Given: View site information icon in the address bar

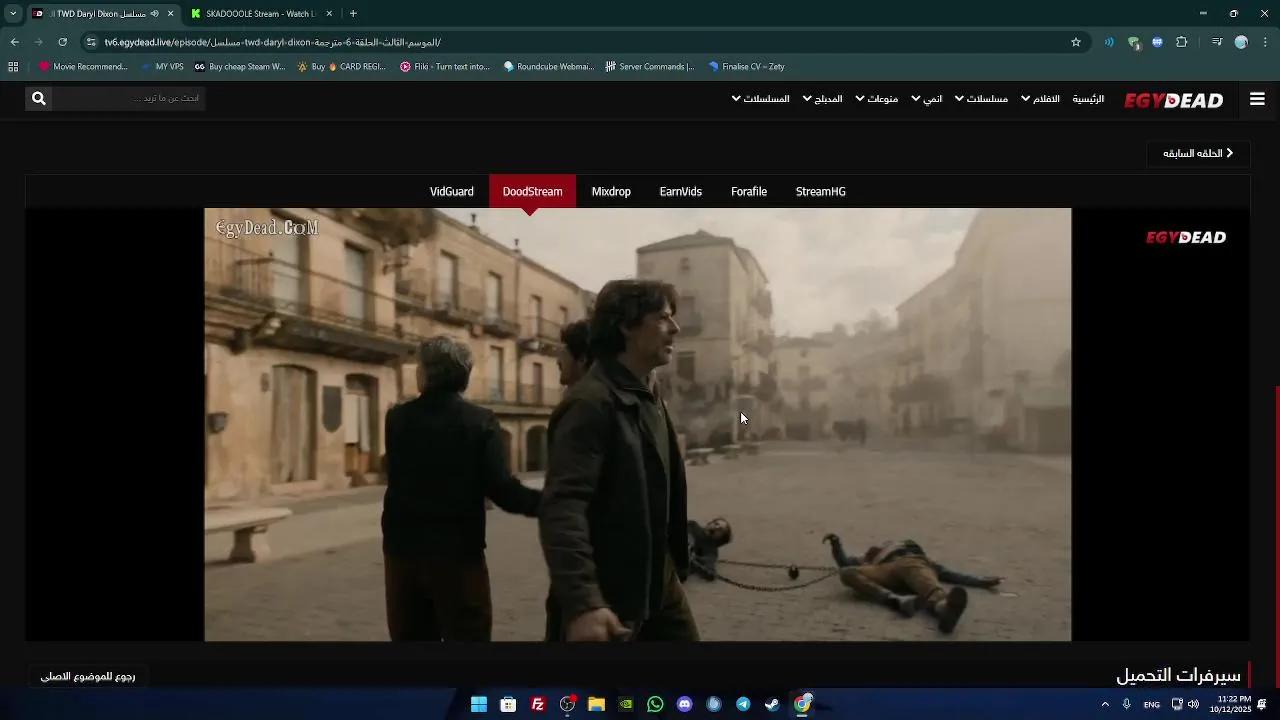Looking at the screenshot, I should tap(91, 42).
